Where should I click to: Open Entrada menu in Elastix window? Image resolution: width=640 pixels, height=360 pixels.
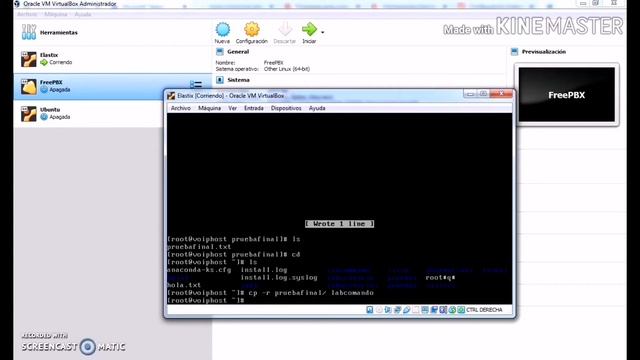[253, 108]
